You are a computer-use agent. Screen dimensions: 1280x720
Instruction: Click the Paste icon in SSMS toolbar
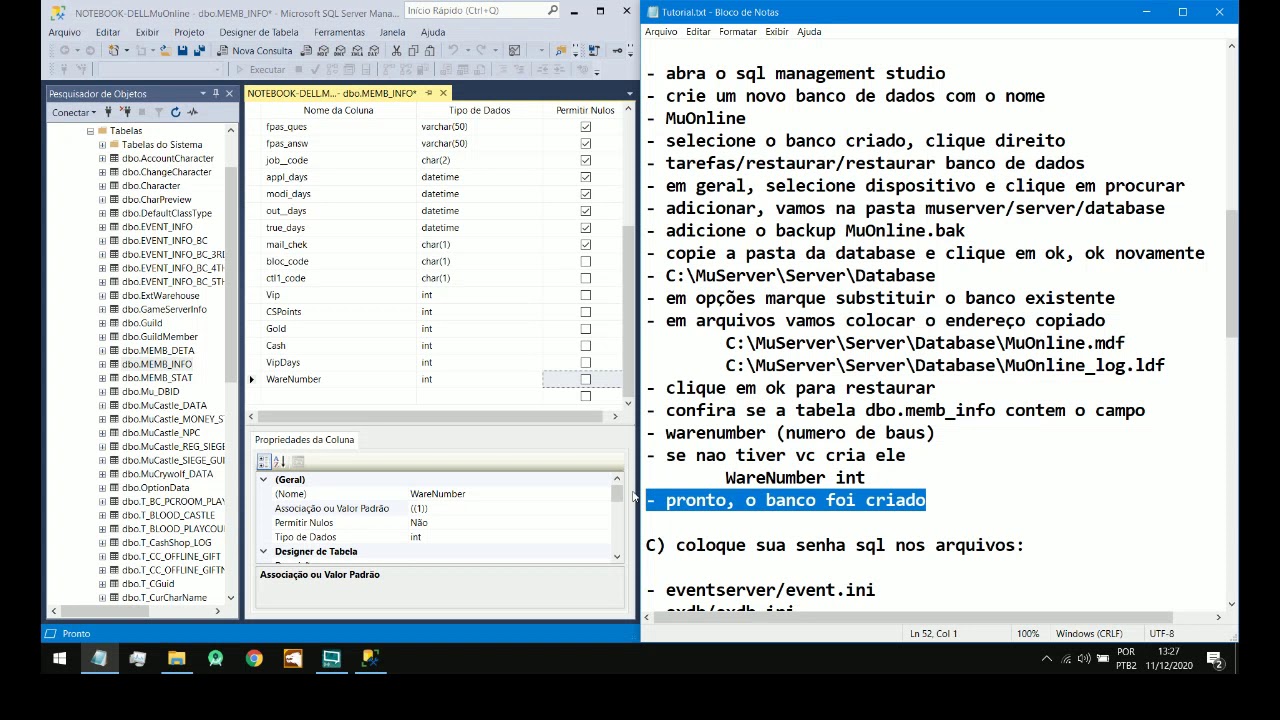pos(428,50)
